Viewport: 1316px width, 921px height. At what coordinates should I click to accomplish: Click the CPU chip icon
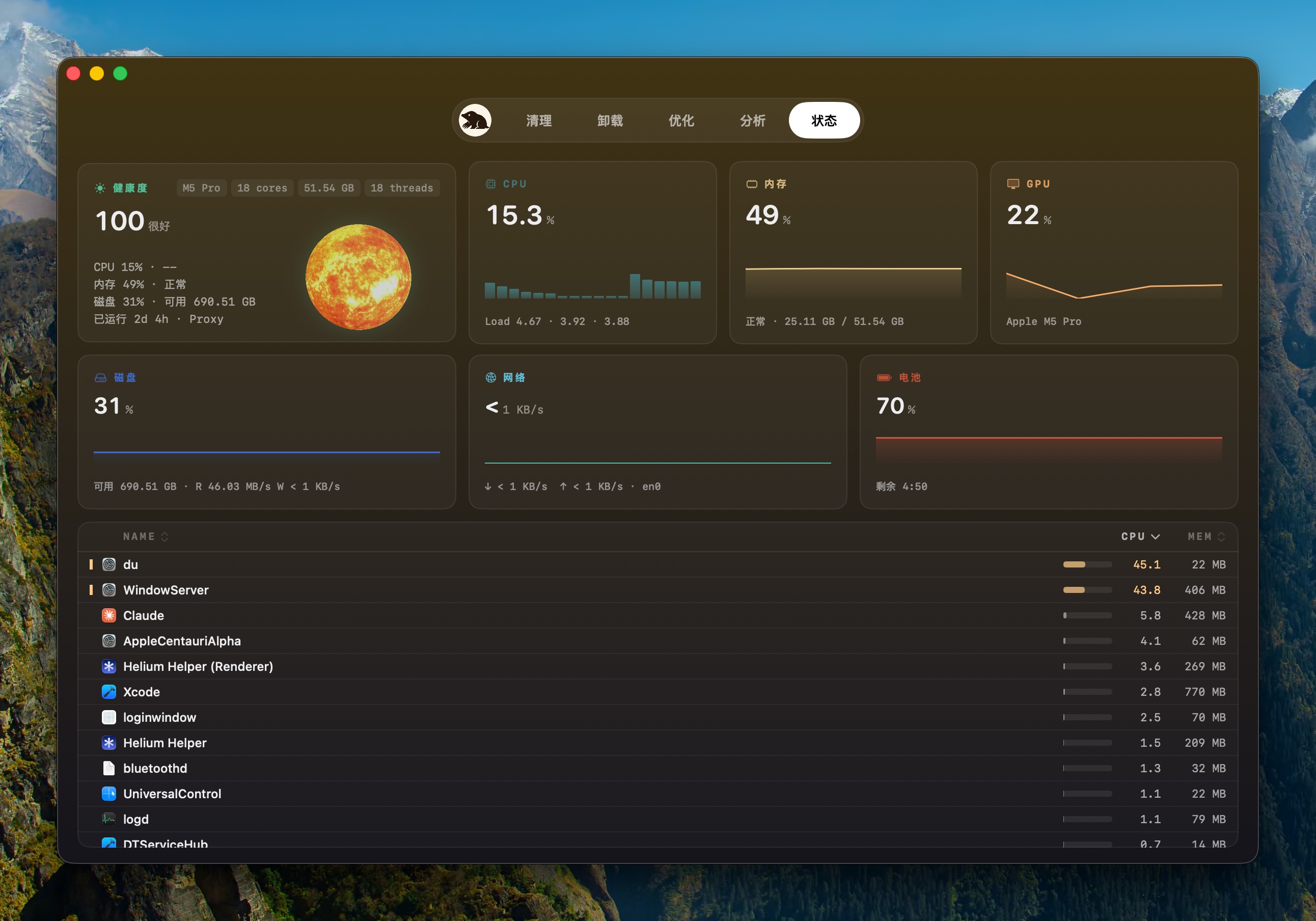490,184
